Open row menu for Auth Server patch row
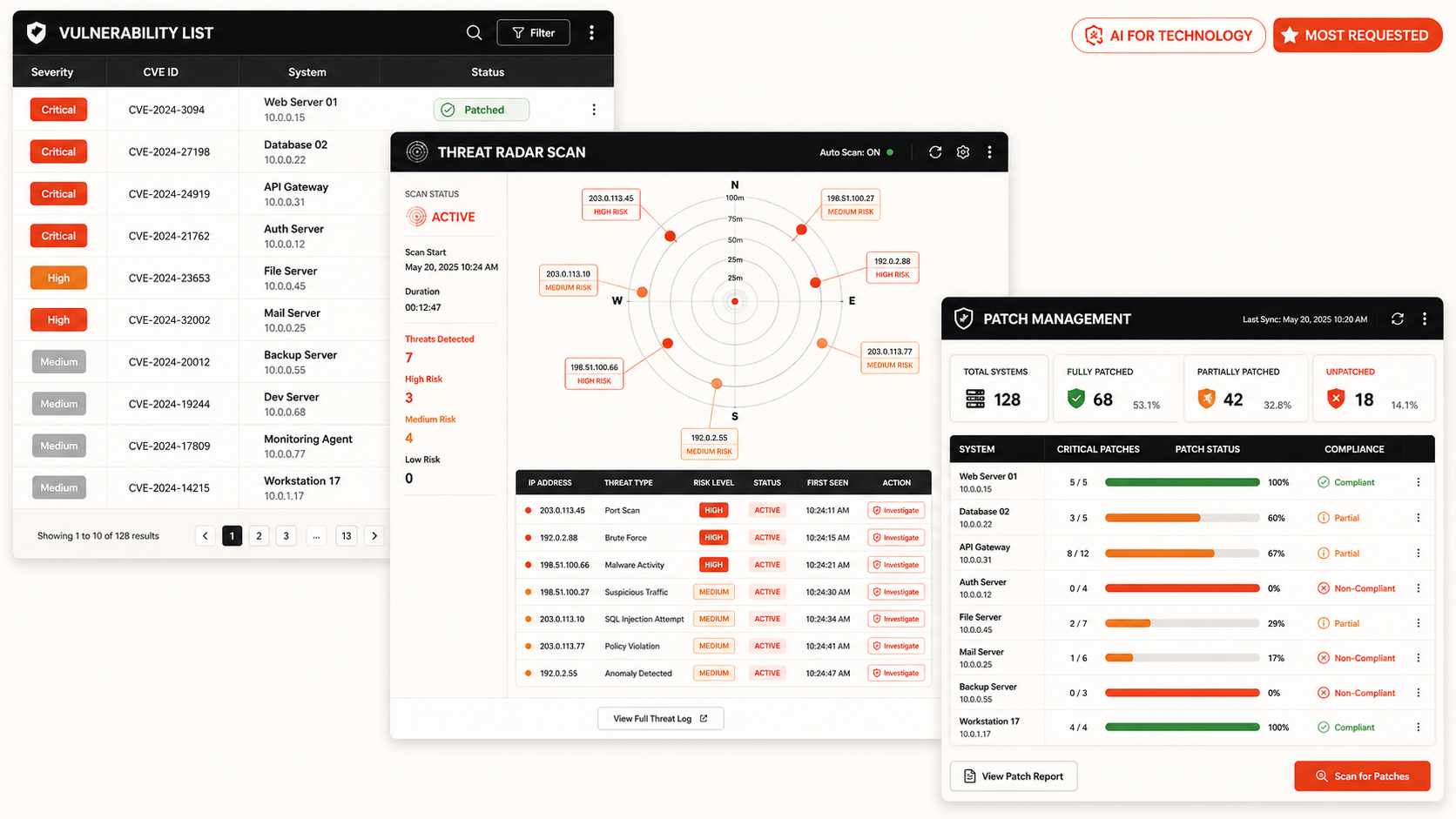The height and width of the screenshot is (819, 1456). tap(1418, 588)
